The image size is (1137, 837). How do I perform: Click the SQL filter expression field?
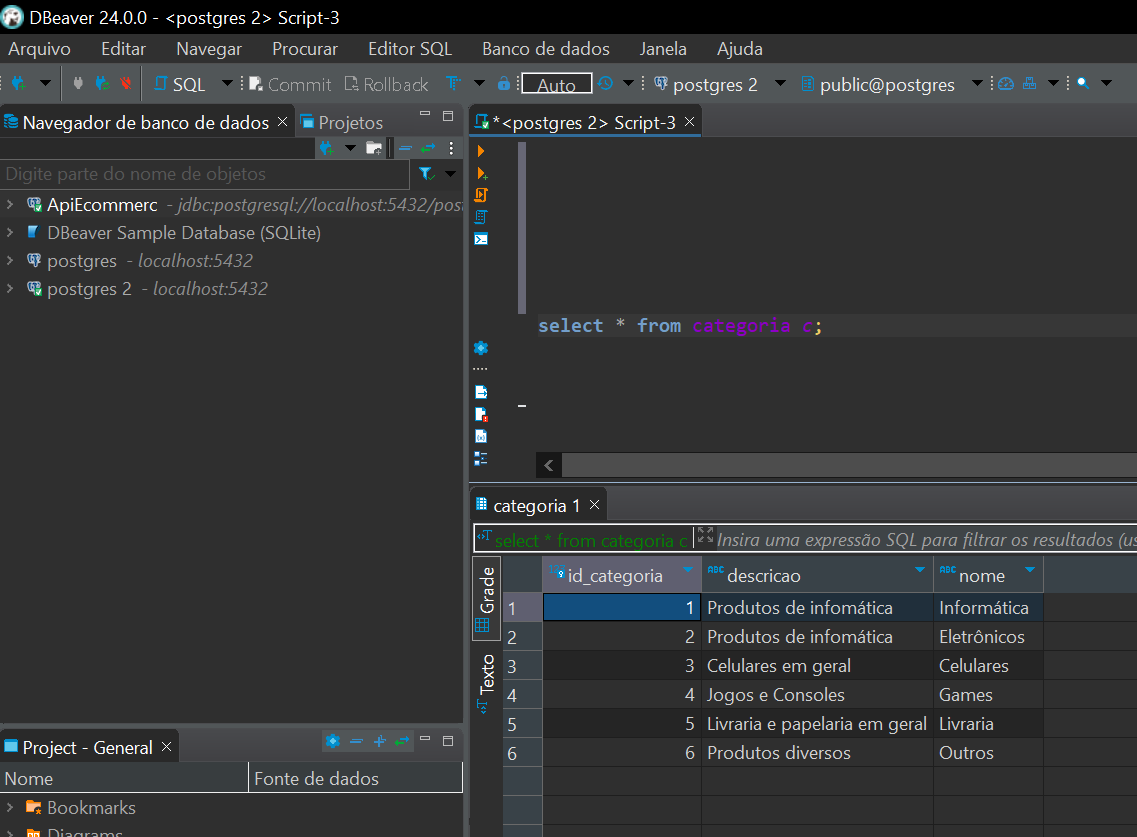(x=926, y=540)
